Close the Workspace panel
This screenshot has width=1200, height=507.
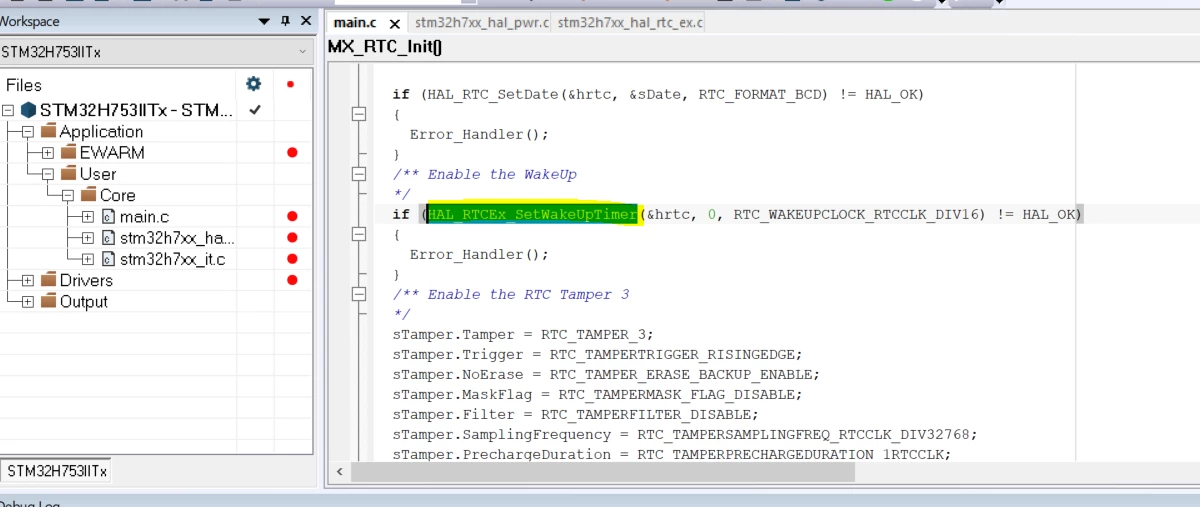305,21
